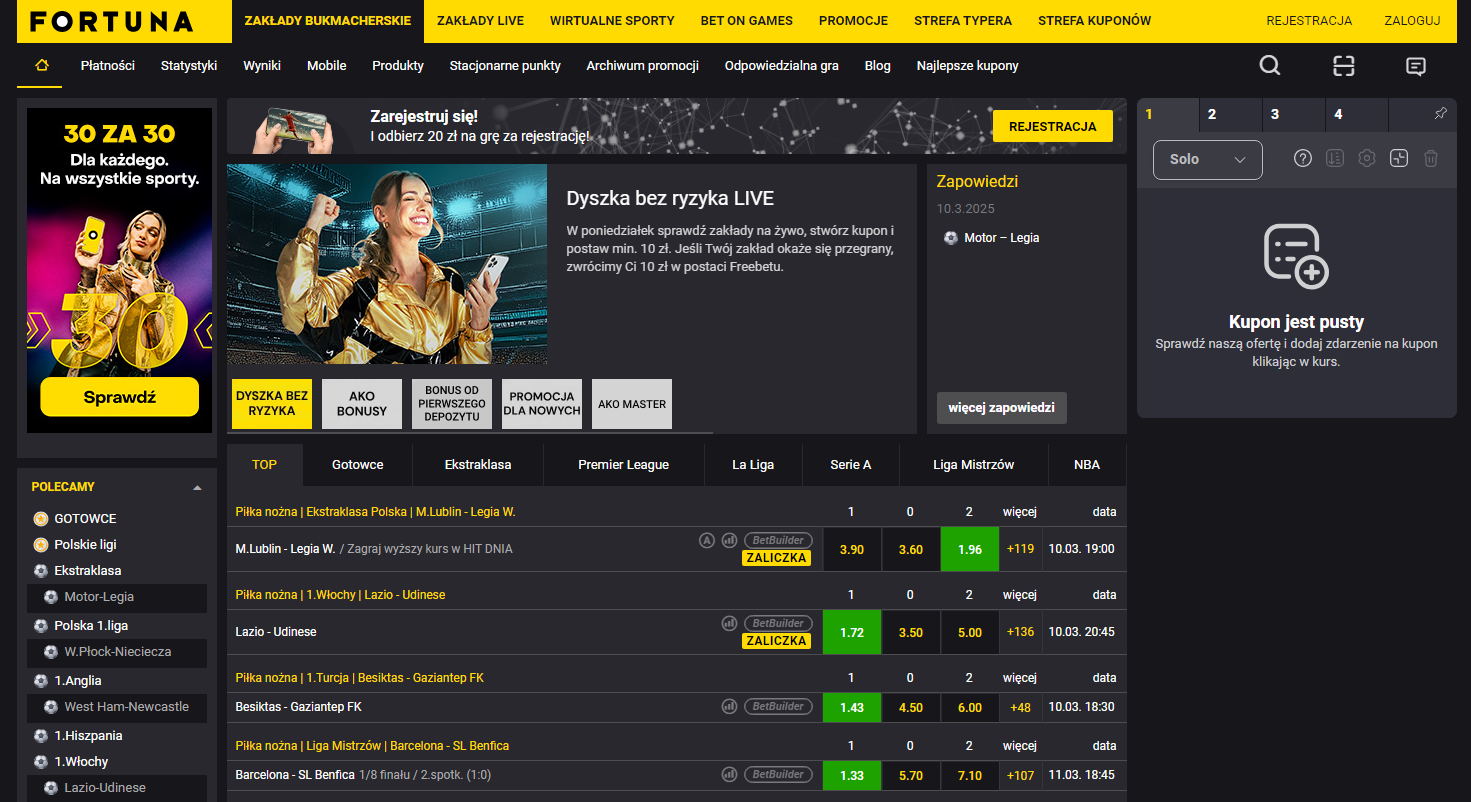This screenshot has height=802, width=1471.
Task: Open betslip help question mark
Action: tap(1302, 158)
